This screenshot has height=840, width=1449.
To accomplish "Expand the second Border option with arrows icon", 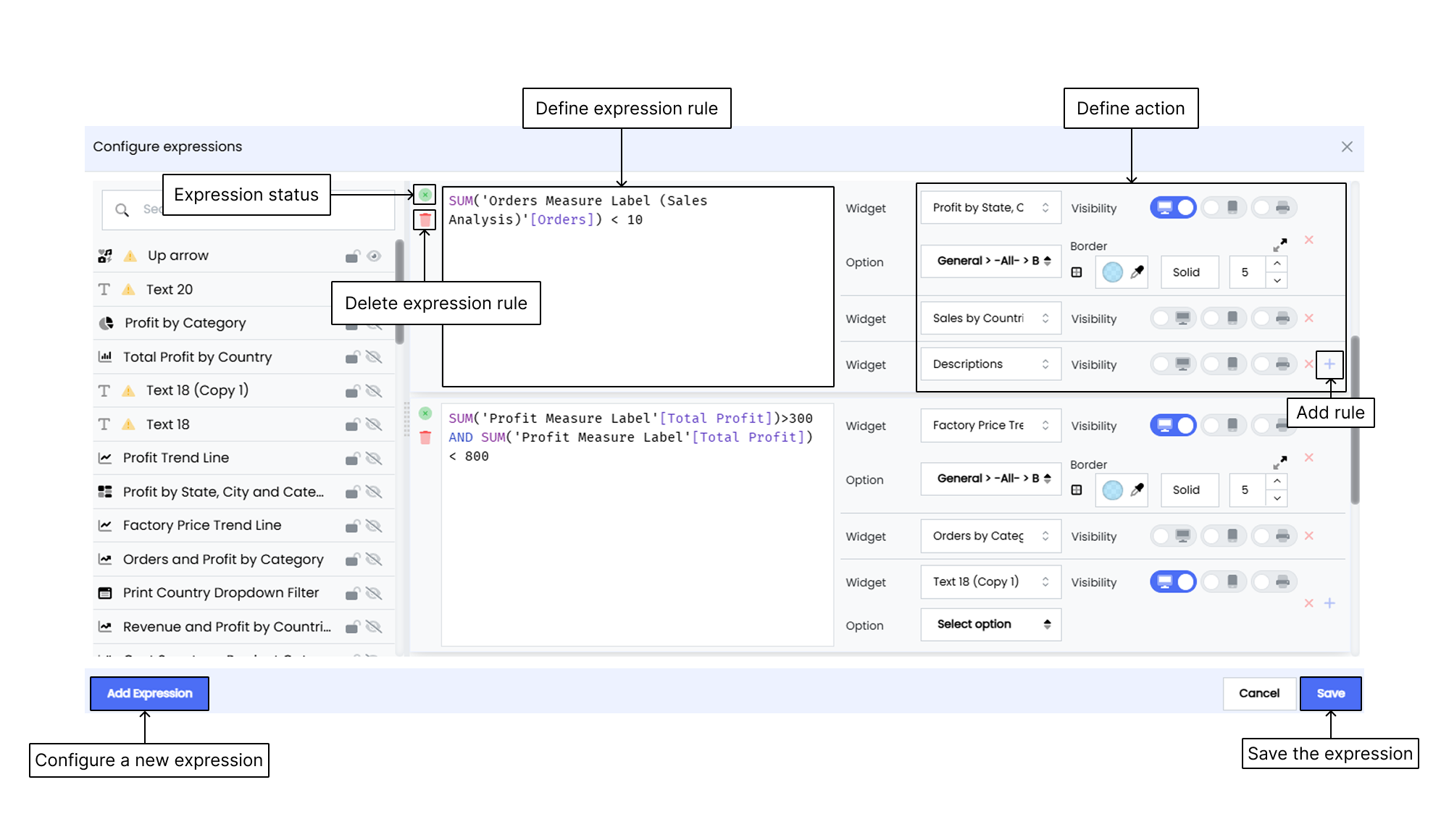I will point(1280,462).
